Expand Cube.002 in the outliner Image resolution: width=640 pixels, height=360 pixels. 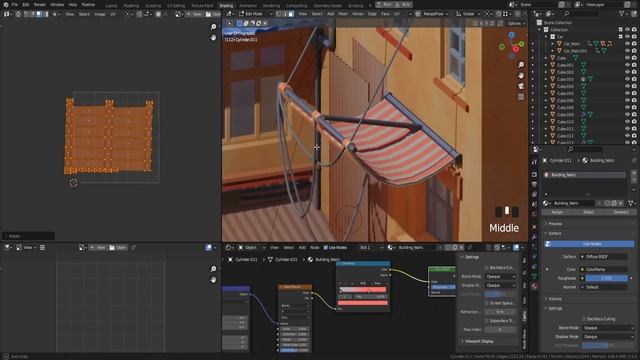(546, 72)
